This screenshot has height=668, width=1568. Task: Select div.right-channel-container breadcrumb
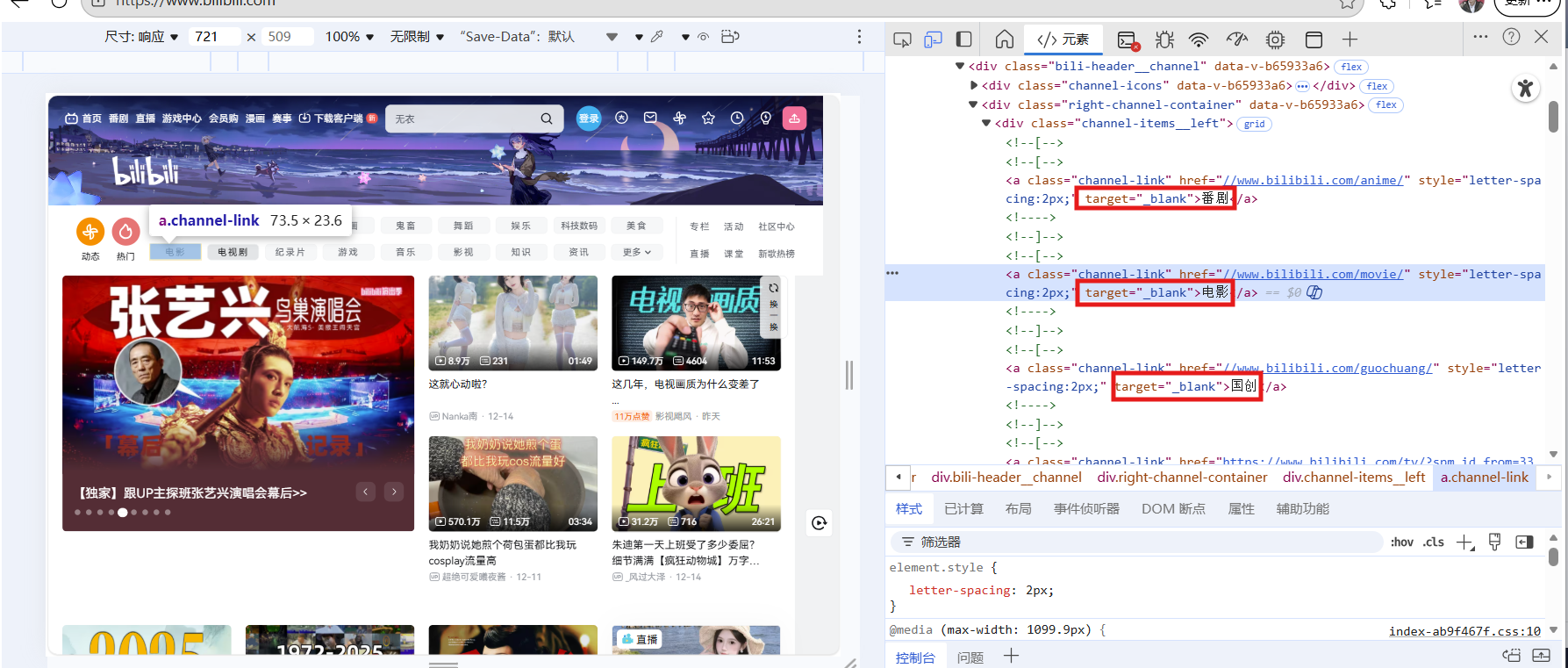(x=1182, y=478)
